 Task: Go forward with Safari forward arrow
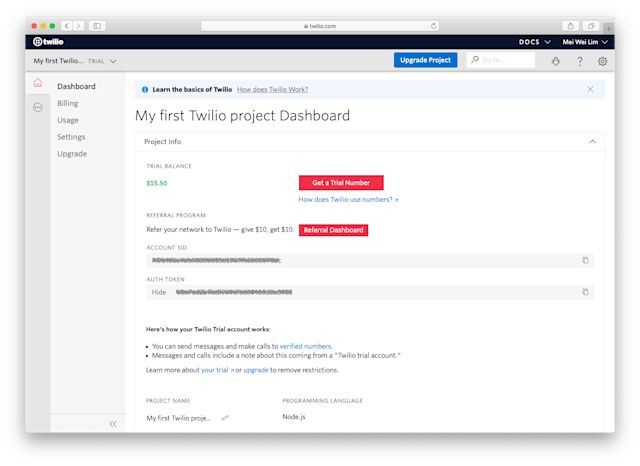pos(78,26)
